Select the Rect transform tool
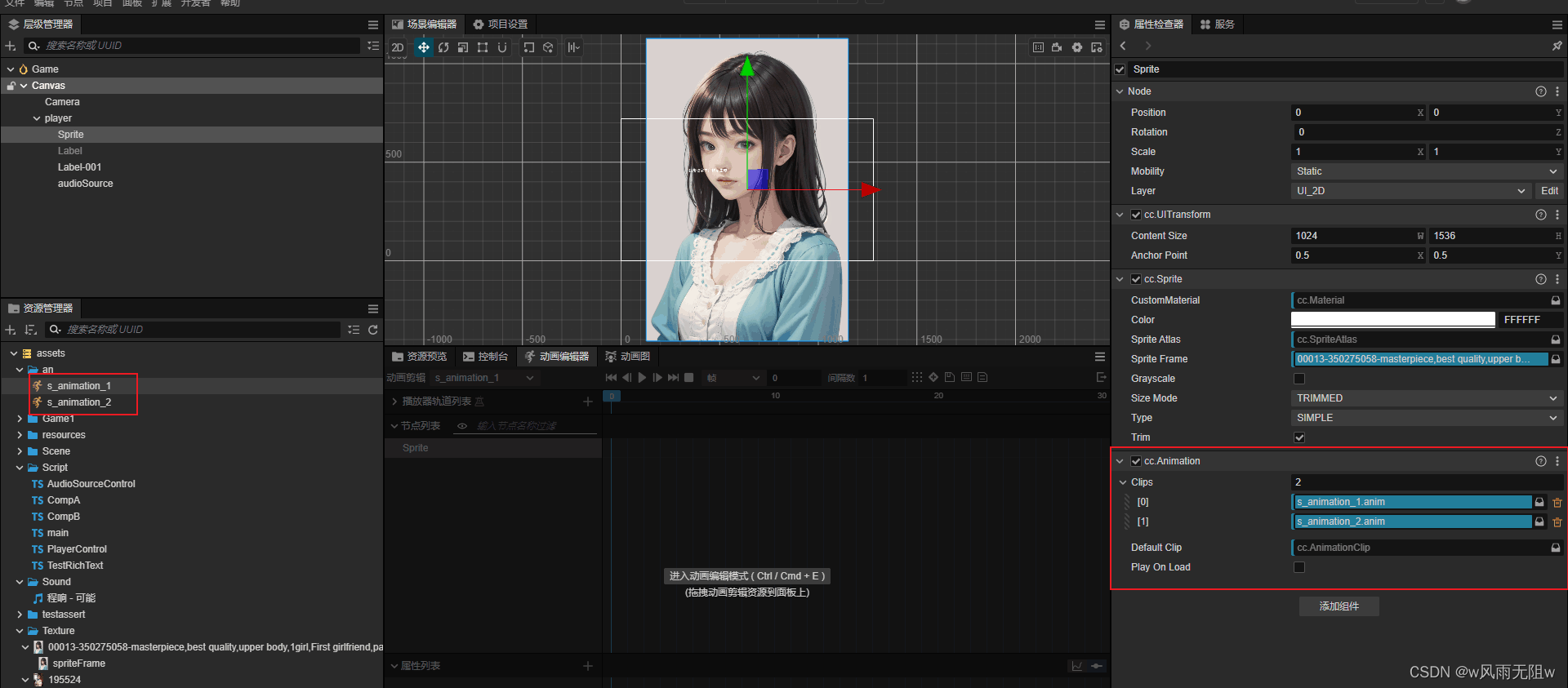This screenshot has width=1568, height=688. pyautogui.click(x=483, y=47)
